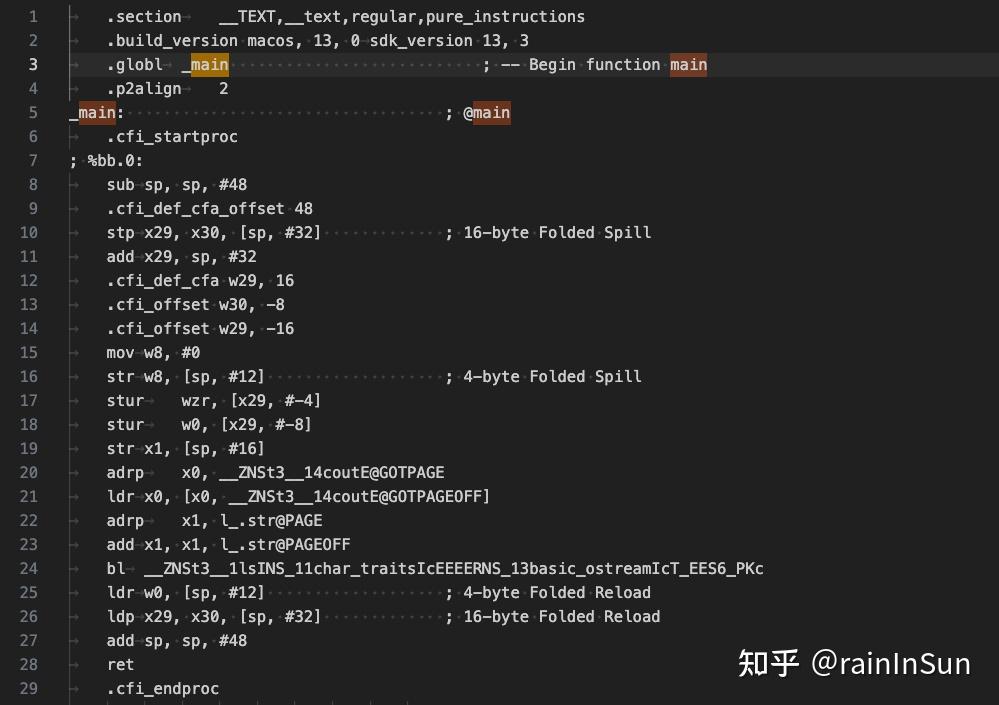Click the long bl call symbol on line 24

453,569
